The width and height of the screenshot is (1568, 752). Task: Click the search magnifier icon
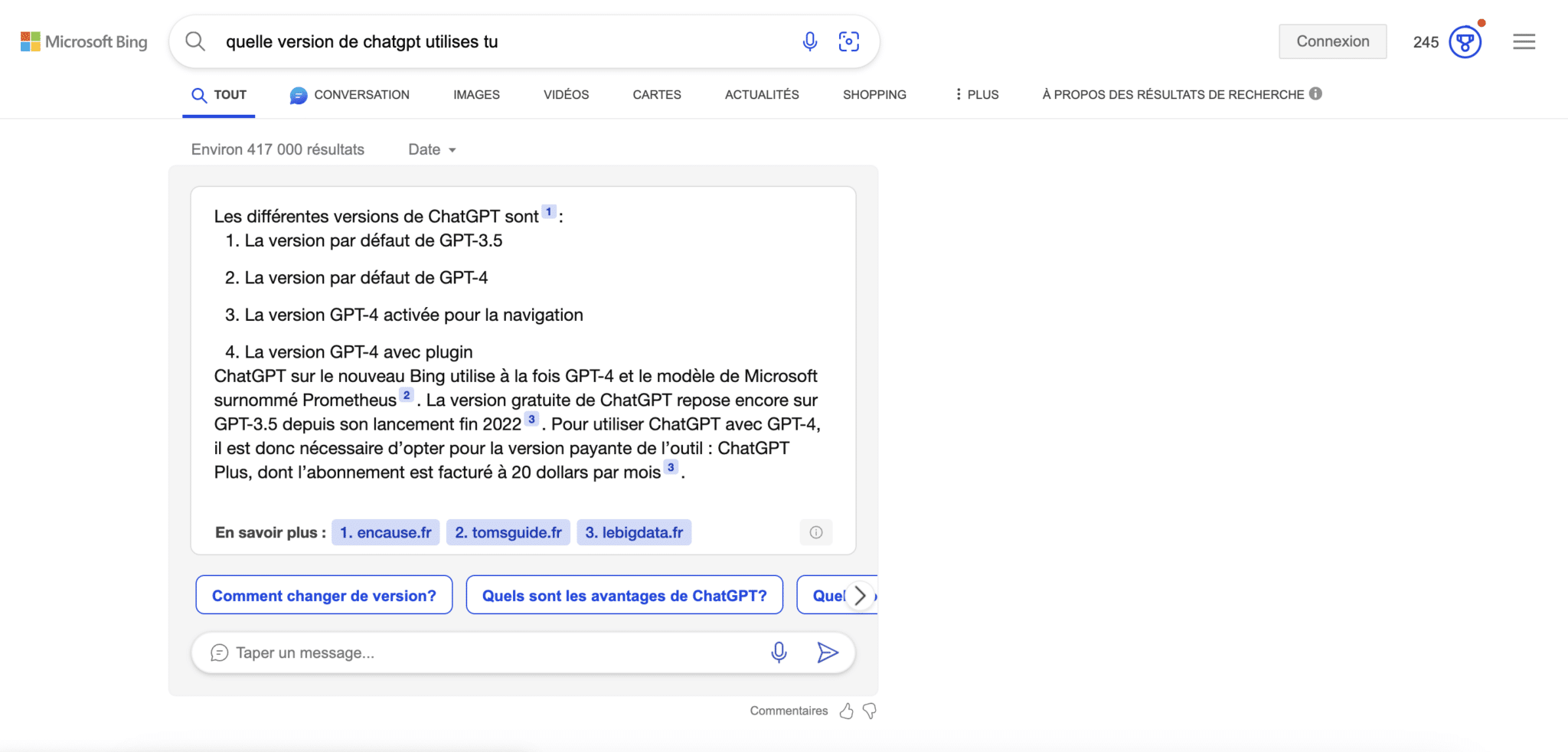pyautogui.click(x=196, y=41)
